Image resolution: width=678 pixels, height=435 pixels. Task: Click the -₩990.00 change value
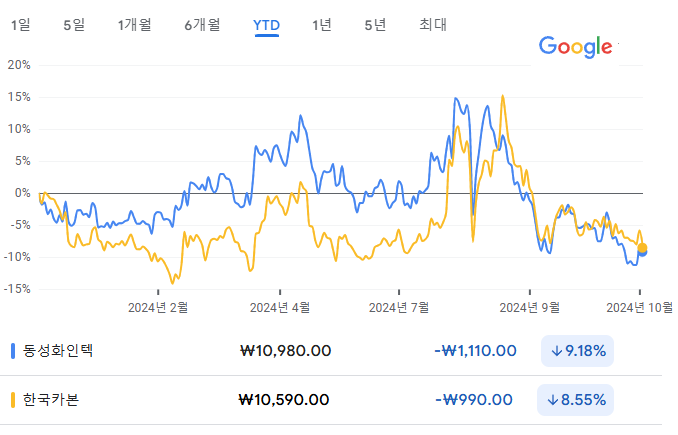click(474, 400)
